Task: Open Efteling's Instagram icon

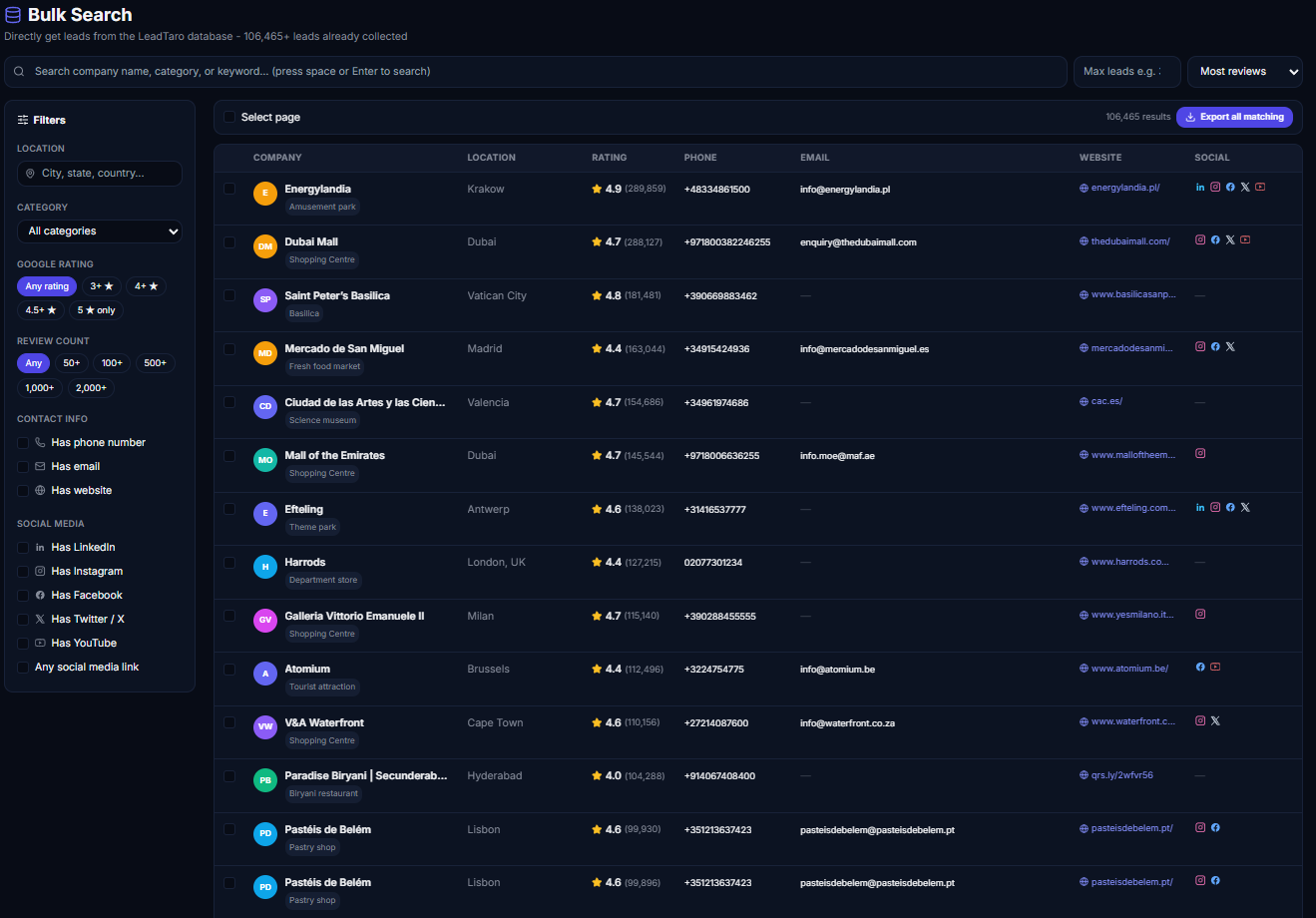Action: pos(1215,508)
